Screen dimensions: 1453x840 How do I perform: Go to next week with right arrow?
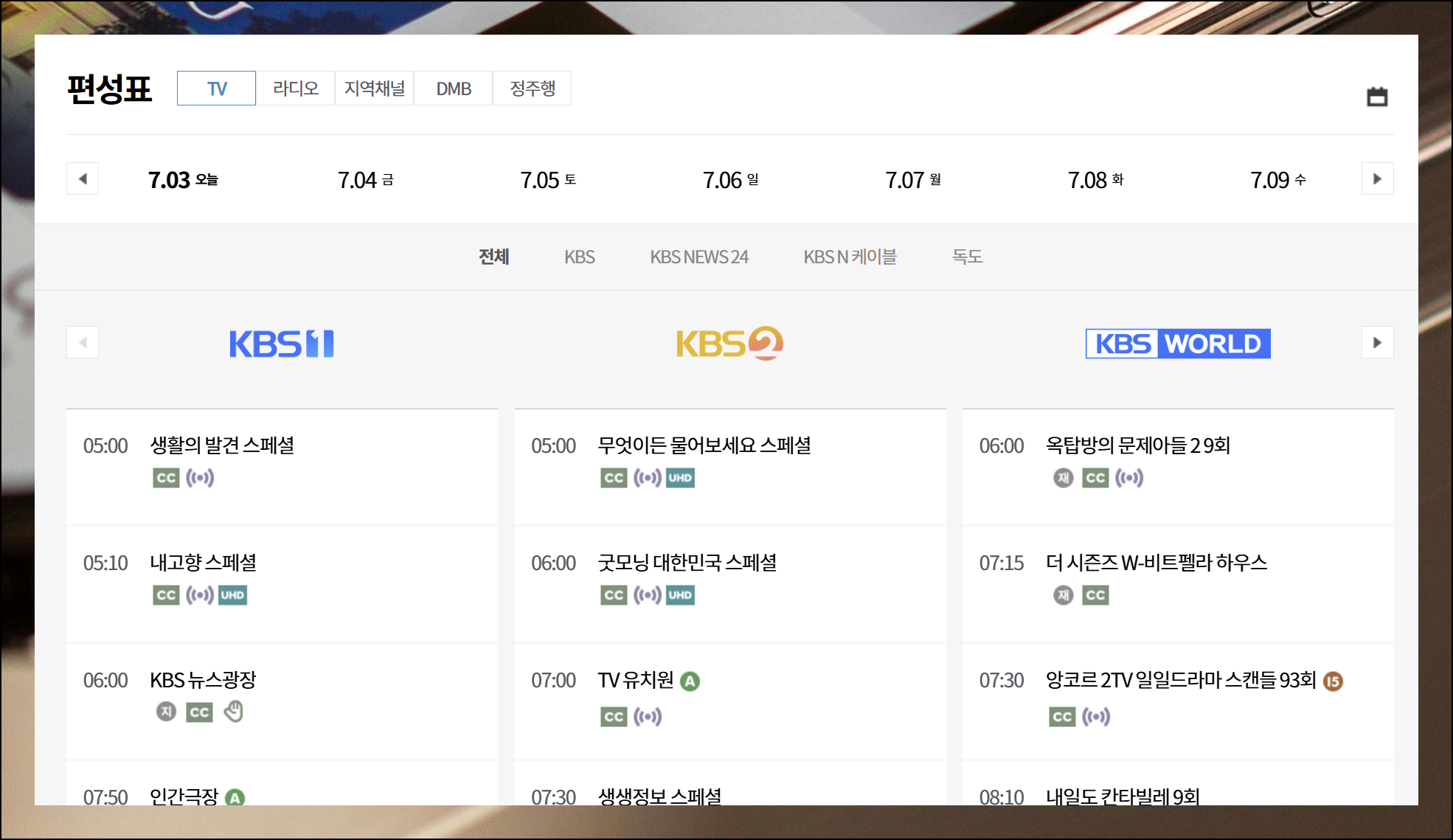click(1376, 178)
